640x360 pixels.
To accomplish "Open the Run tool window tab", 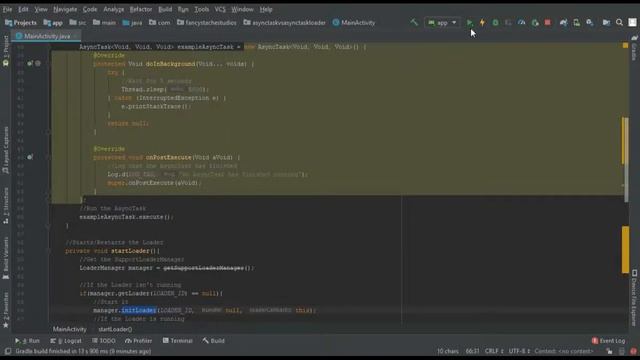I will (x=27, y=340).
